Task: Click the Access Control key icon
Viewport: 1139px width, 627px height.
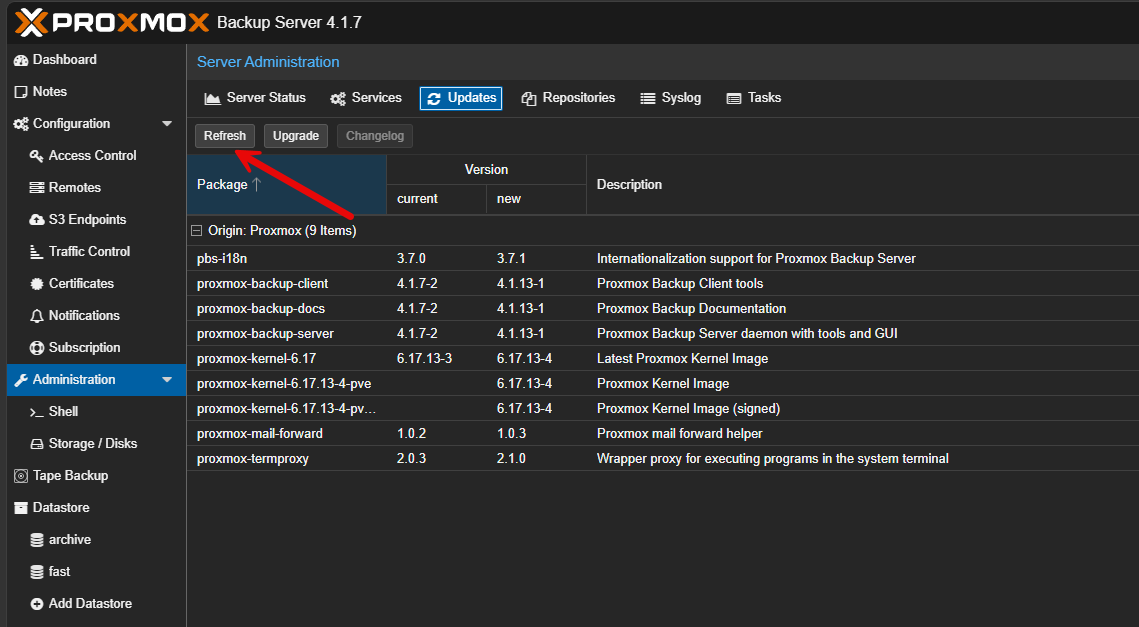Action: tap(36, 156)
